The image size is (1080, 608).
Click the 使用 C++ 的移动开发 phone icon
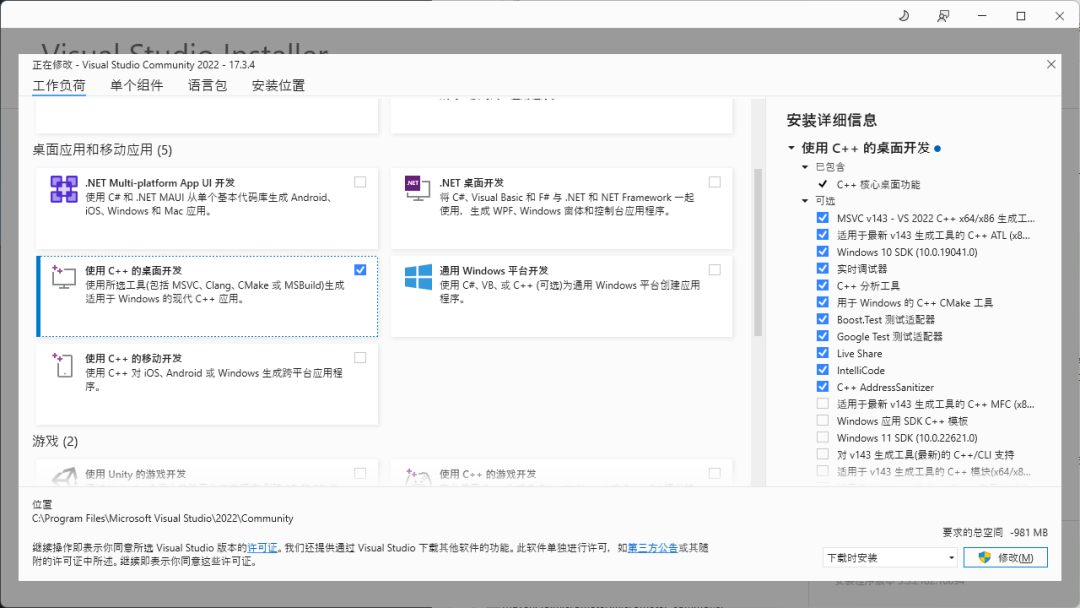[63, 364]
